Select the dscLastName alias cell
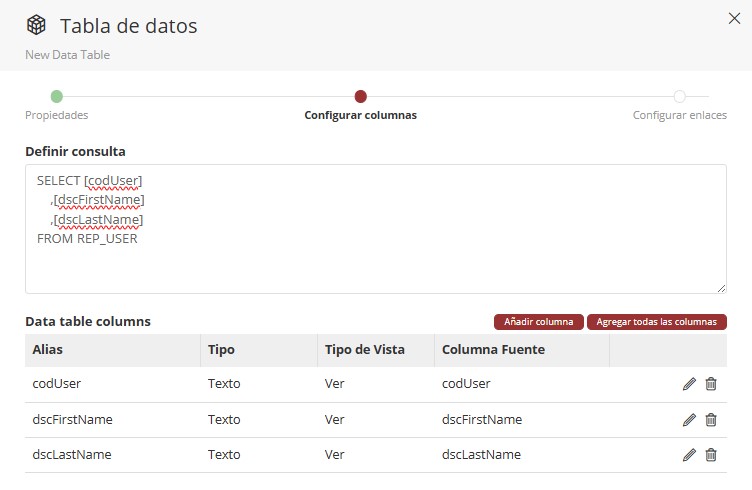 click(72, 455)
